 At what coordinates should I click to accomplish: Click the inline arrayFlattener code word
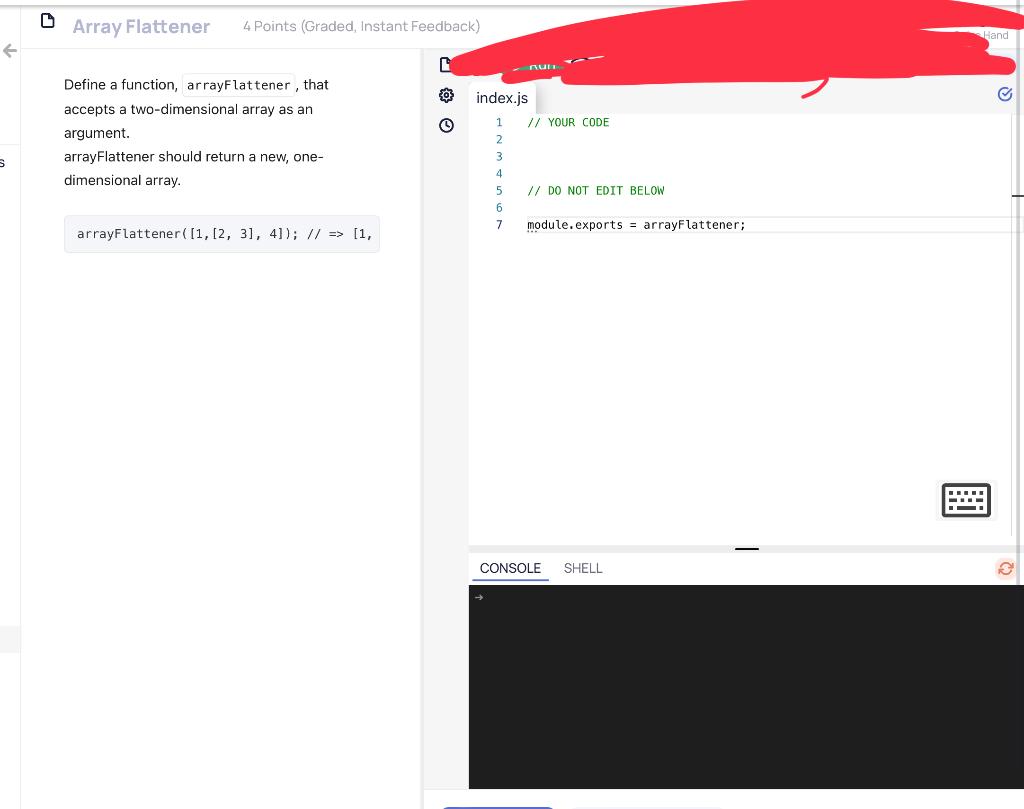click(x=238, y=85)
